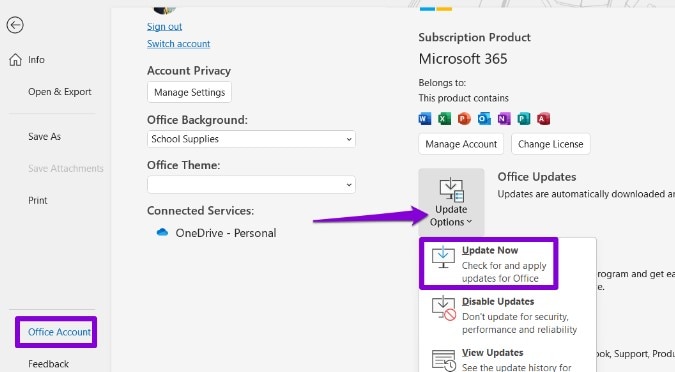Click the Office Updates heading
The image size is (675, 372).
[537, 177]
